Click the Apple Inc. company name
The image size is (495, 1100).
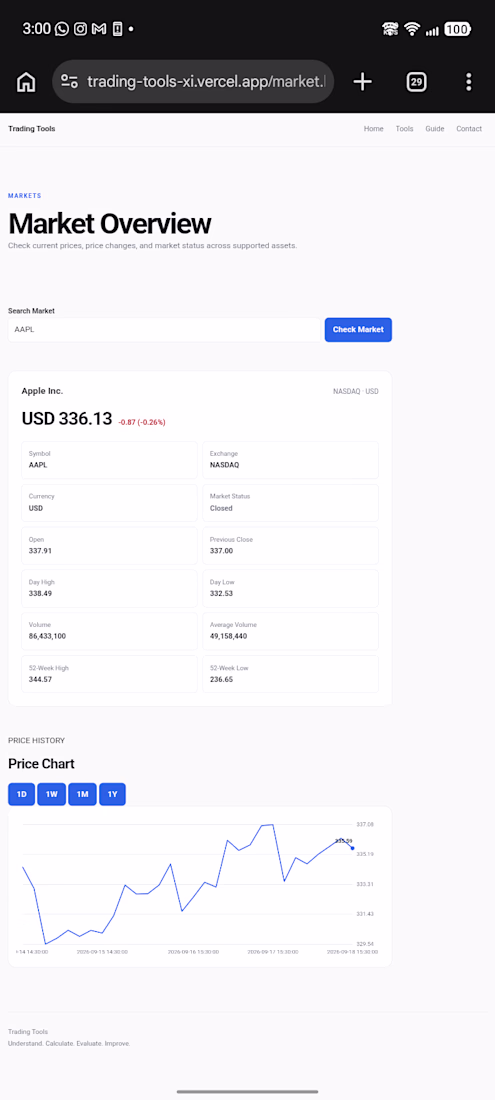(x=42, y=391)
